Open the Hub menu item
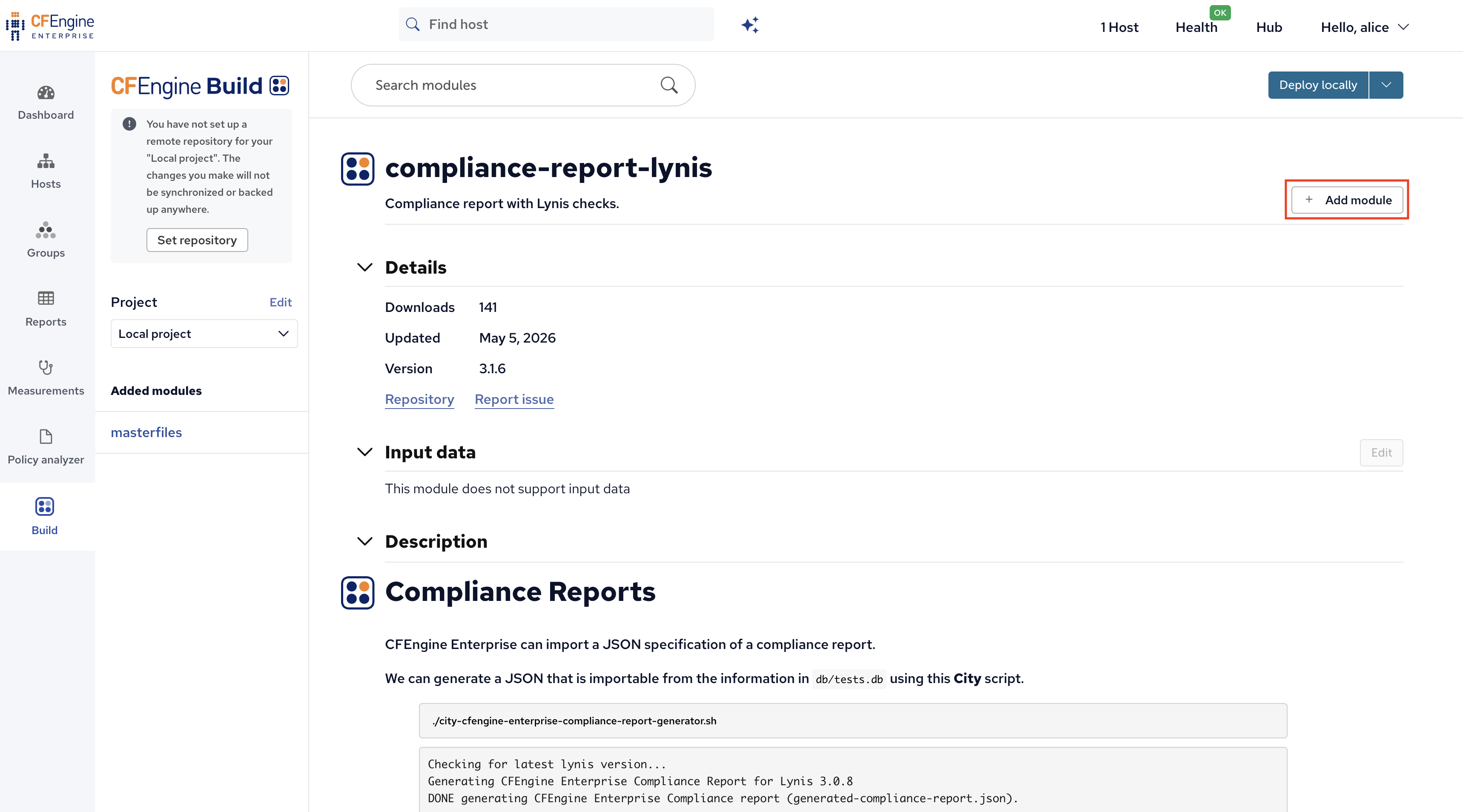This screenshot has height=812, width=1463. (x=1269, y=27)
